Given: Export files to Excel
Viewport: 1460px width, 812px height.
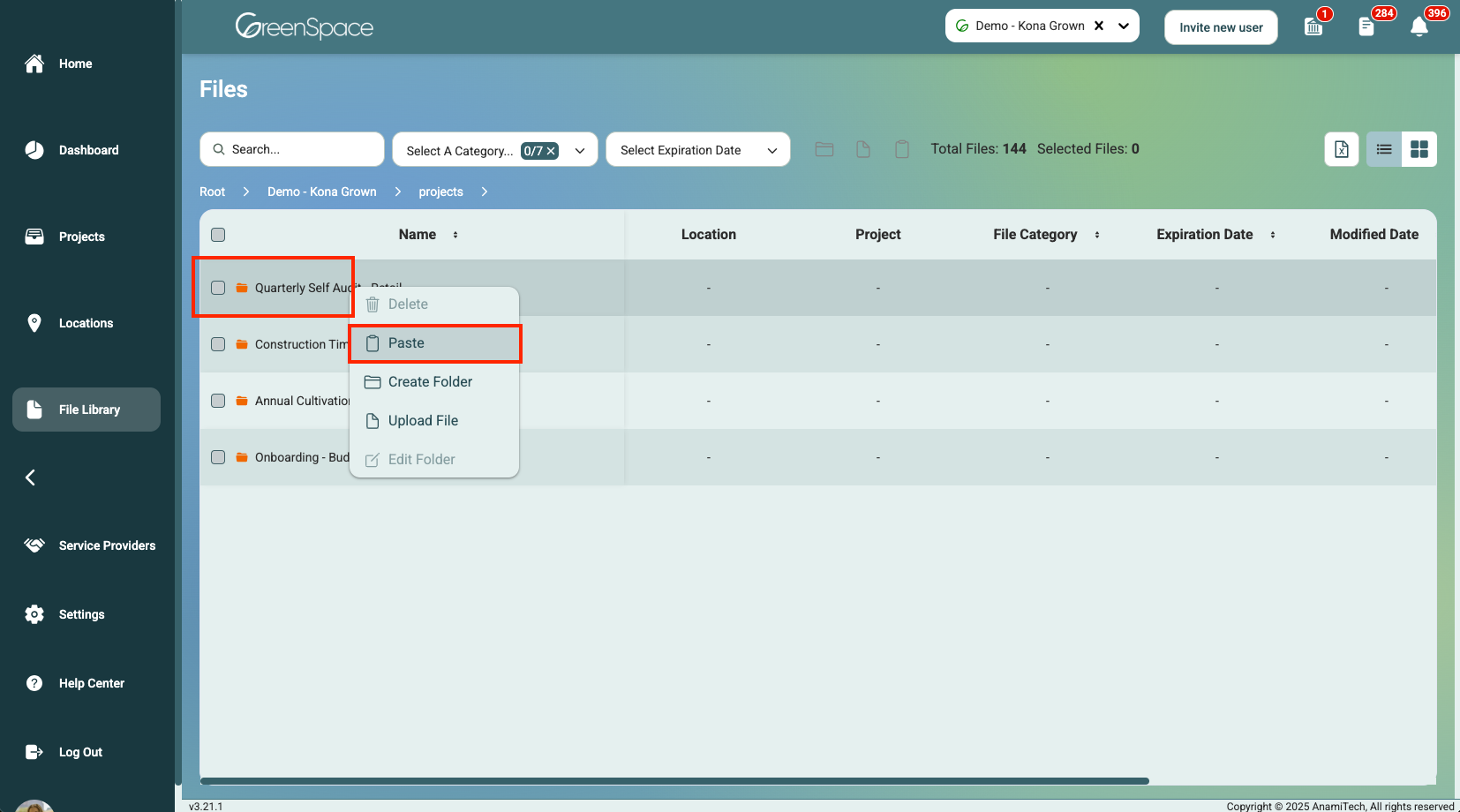Looking at the screenshot, I should pyautogui.click(x=1342, y=149).
